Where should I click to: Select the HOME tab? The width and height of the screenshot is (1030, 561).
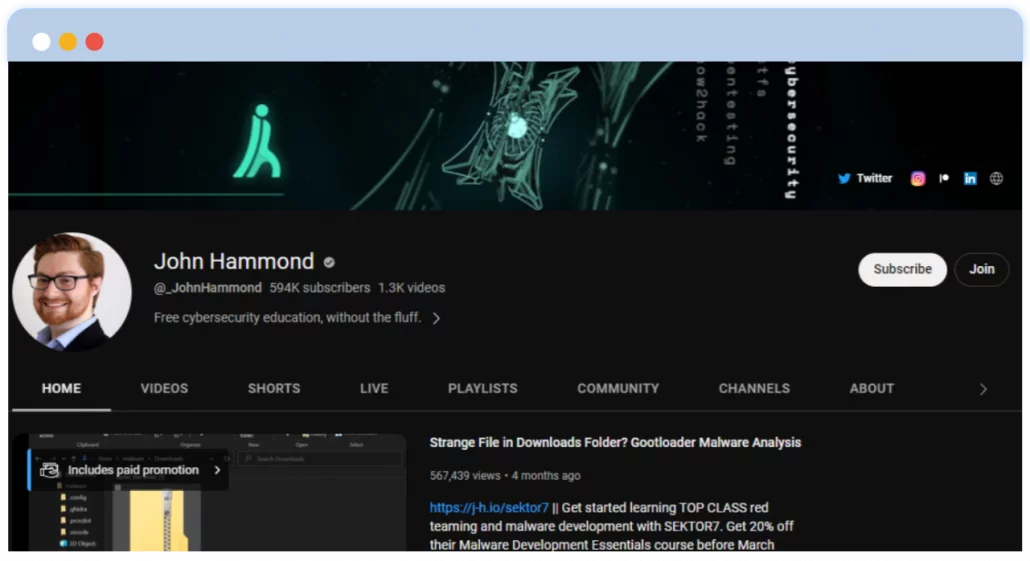(62, 388)
